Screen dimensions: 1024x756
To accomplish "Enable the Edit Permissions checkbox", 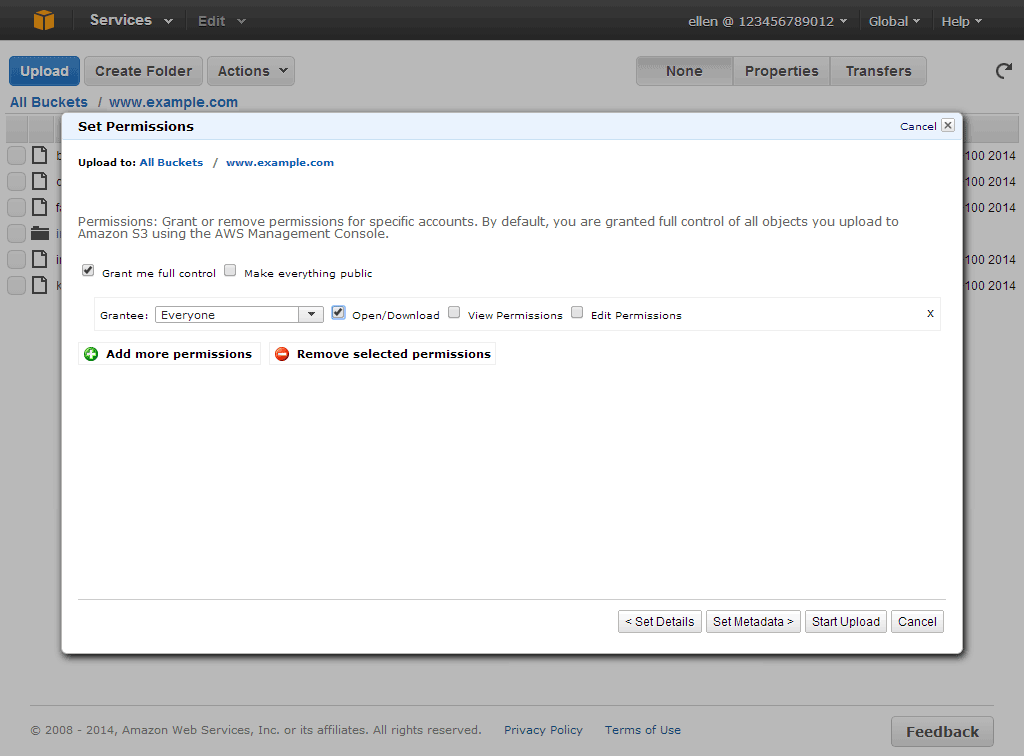I will coord(577,313).
